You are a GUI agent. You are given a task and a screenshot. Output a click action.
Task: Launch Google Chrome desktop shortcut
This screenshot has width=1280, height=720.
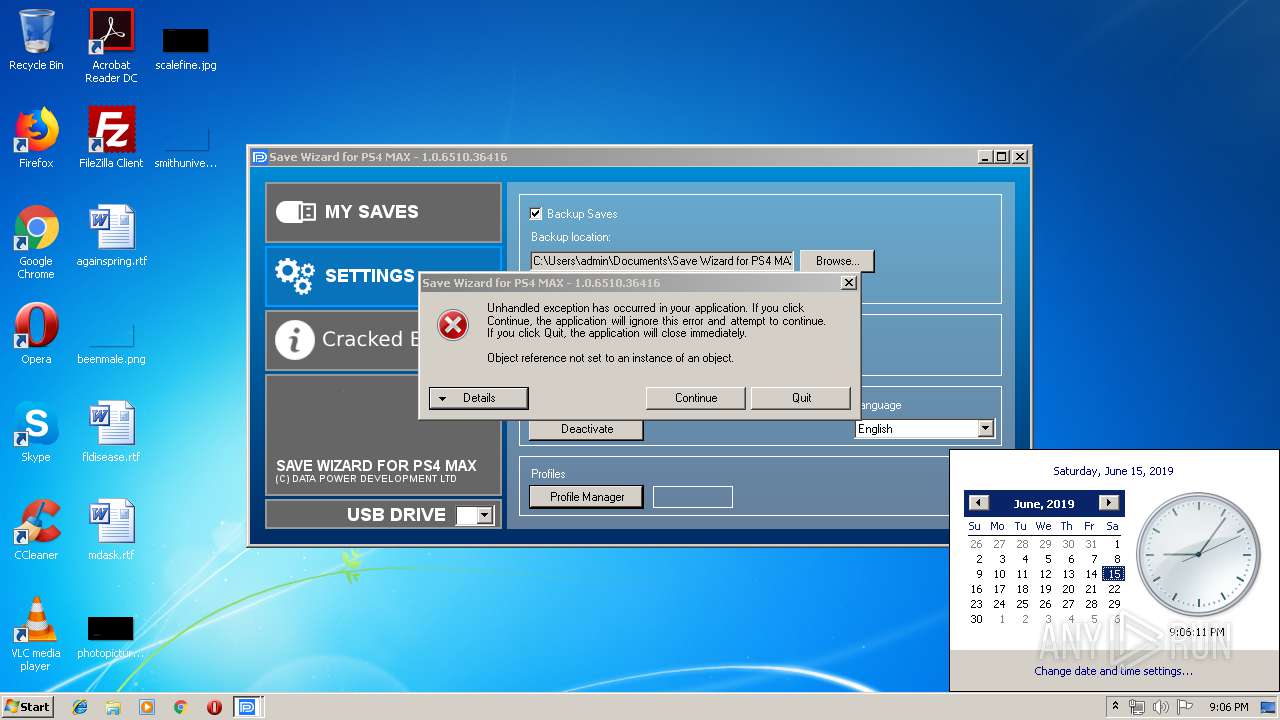coord(36,242)
